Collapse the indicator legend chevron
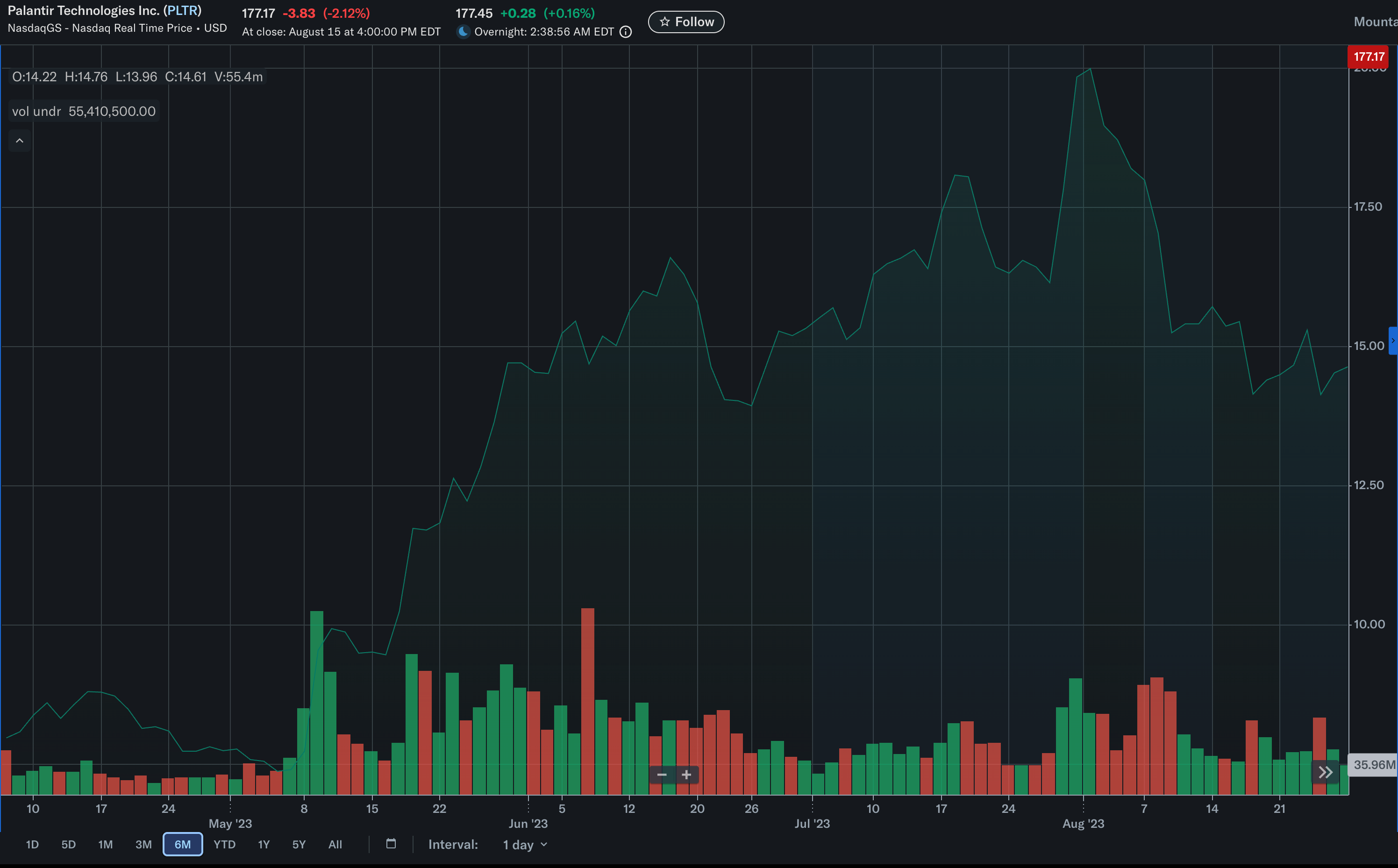The height and width of the screenshot is (868, 1398). click(20, 141)
